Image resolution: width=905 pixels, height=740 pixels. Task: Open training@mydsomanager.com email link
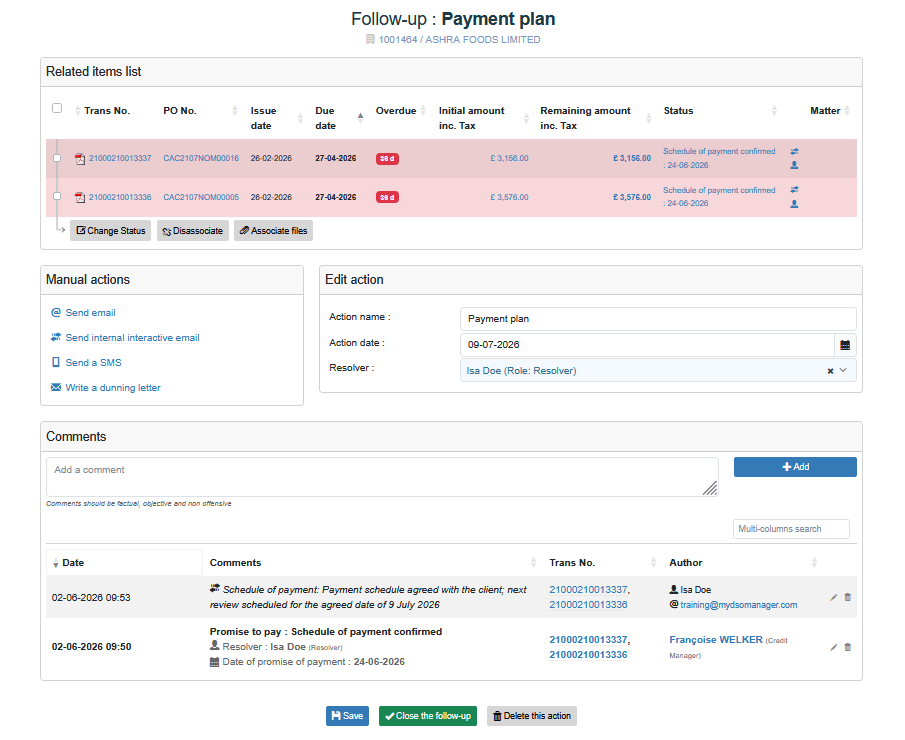[739, 605]
